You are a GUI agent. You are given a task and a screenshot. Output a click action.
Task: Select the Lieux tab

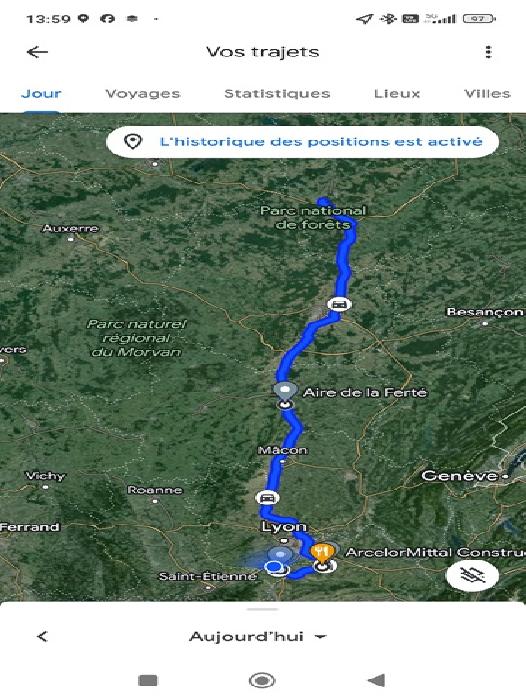pyautogui.click(x=397, y=94)
